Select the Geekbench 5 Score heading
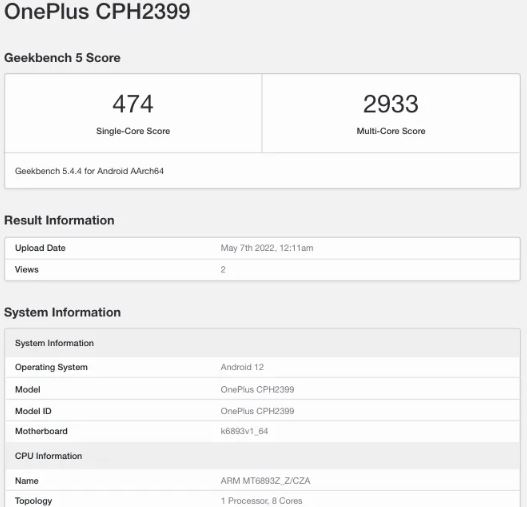Viewport: 527px width, 507px height. (x=62, y=58)
